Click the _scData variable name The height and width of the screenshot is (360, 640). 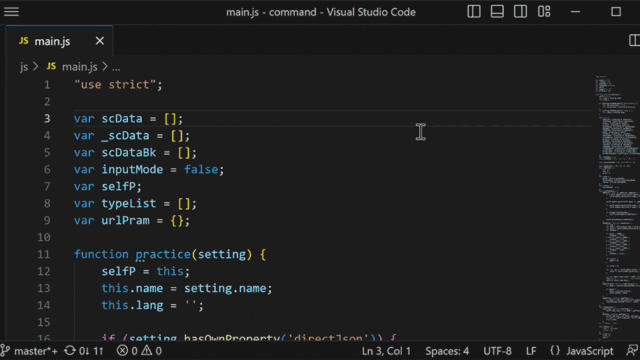(x=125, y=136)
